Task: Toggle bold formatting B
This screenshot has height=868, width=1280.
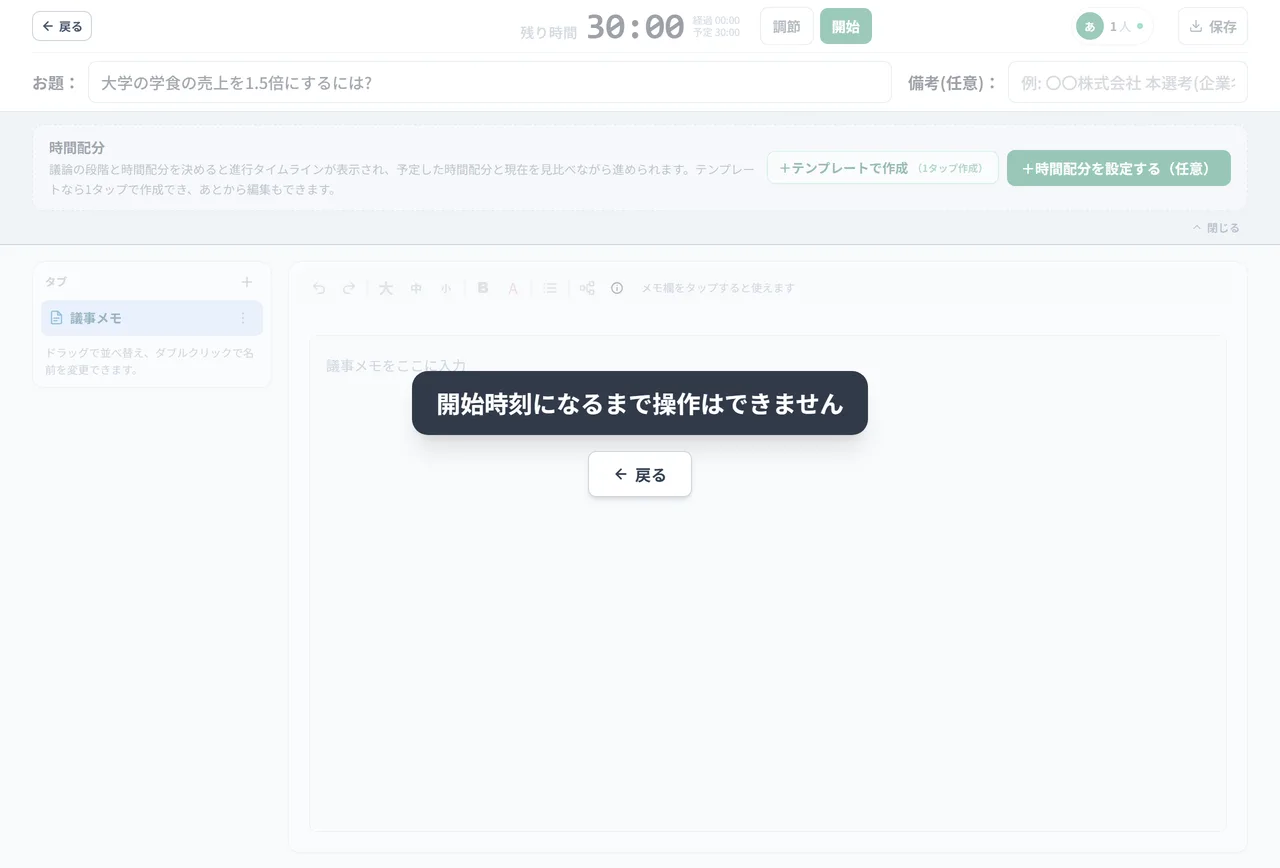Action: 483,288
